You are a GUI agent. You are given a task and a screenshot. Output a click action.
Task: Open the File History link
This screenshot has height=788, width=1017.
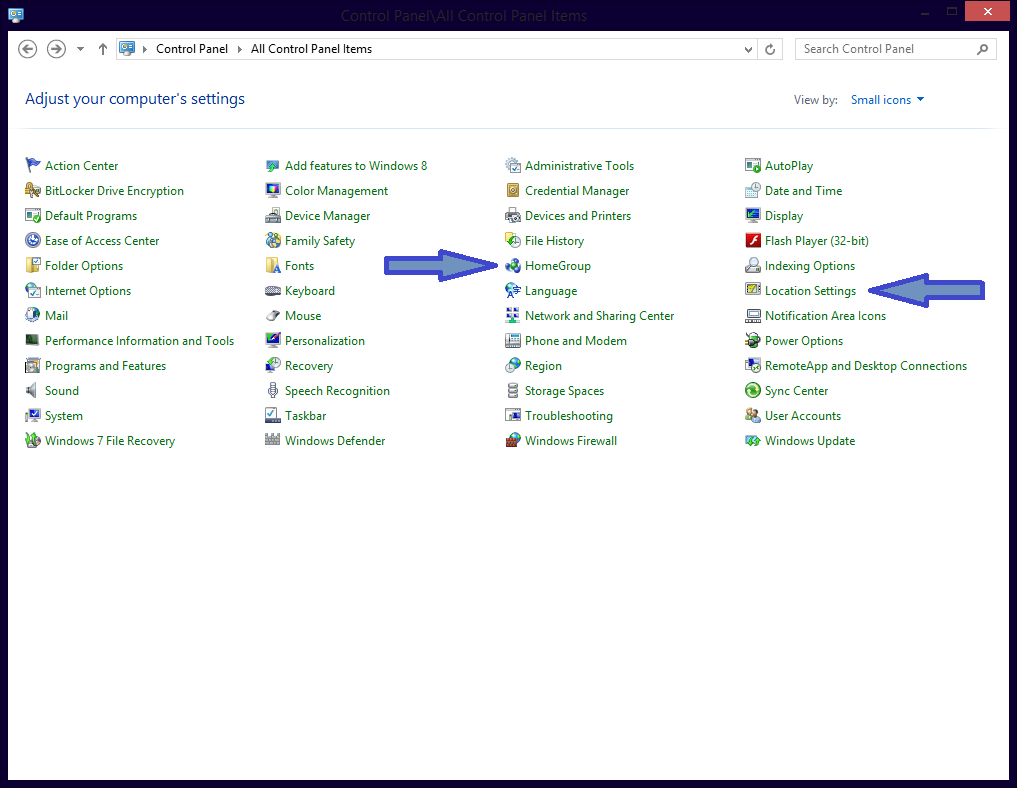[554, 241]
